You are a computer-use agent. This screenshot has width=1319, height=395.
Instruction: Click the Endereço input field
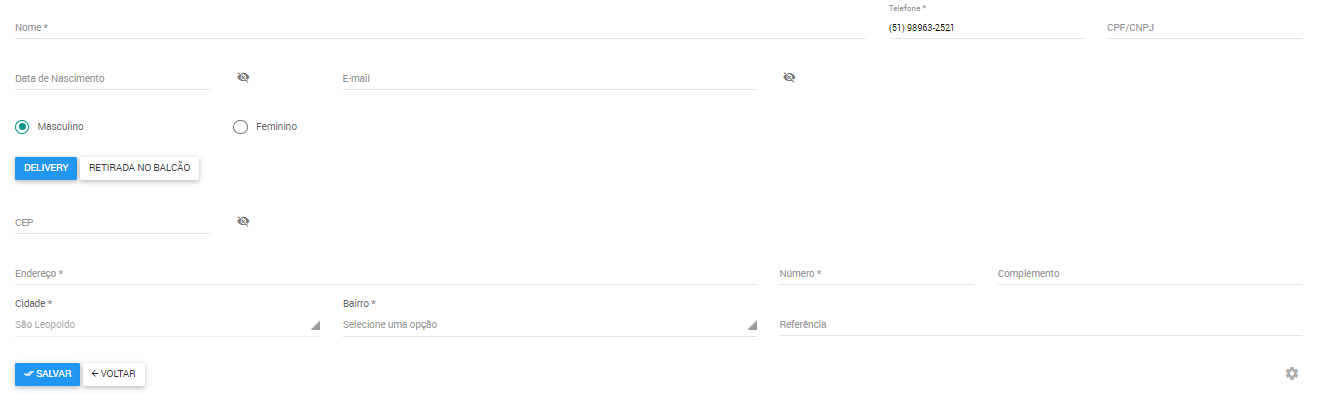[386, 273]
